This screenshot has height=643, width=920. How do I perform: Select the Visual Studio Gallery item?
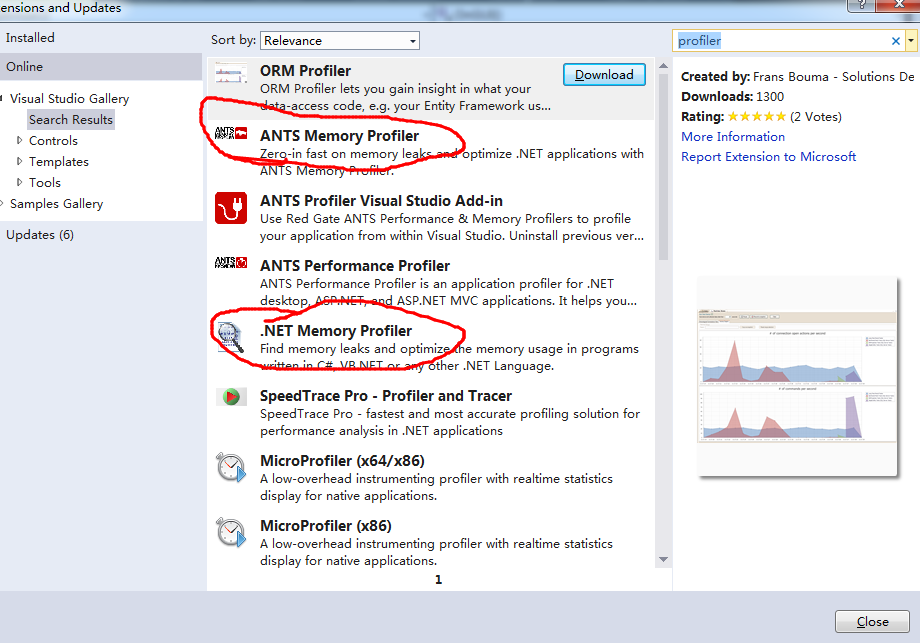(x=69, y=99)
